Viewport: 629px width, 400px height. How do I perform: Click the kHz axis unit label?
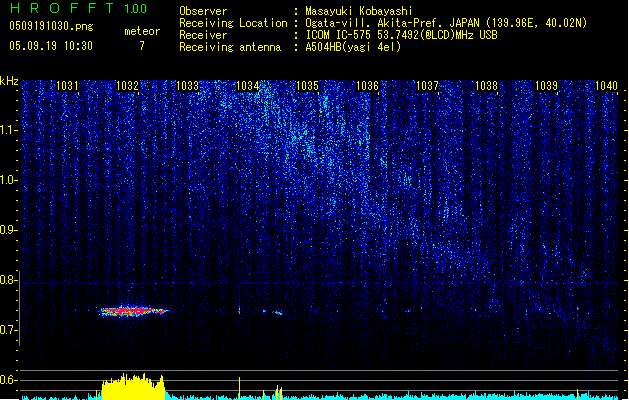[9, 81]
